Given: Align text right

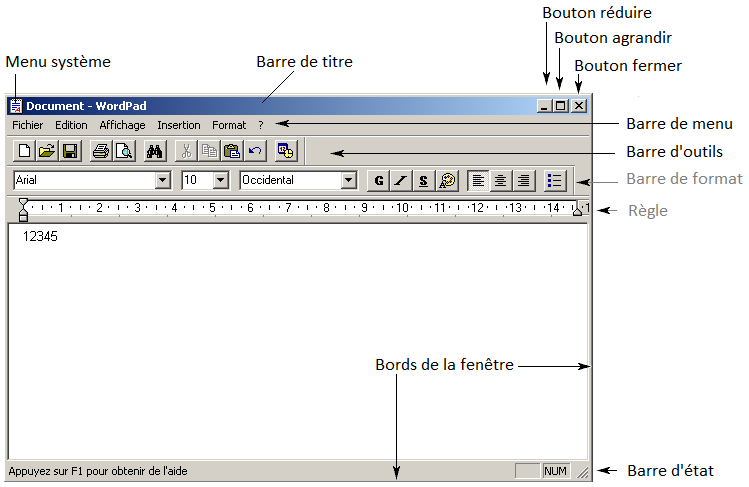Looking at the screenshot, I should pyautogui.click(x=524, y=180).
